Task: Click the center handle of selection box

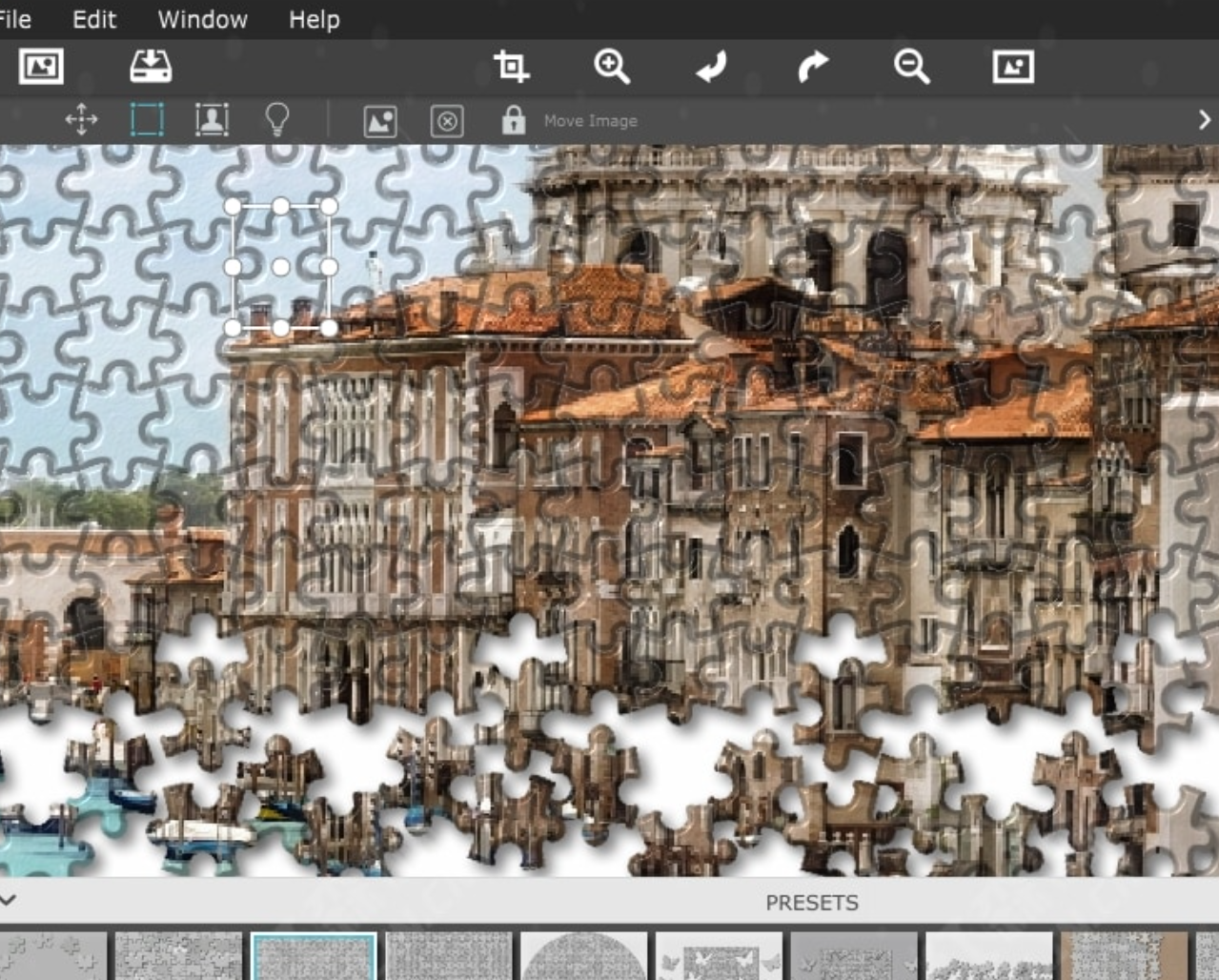Action: coord(281,267)
